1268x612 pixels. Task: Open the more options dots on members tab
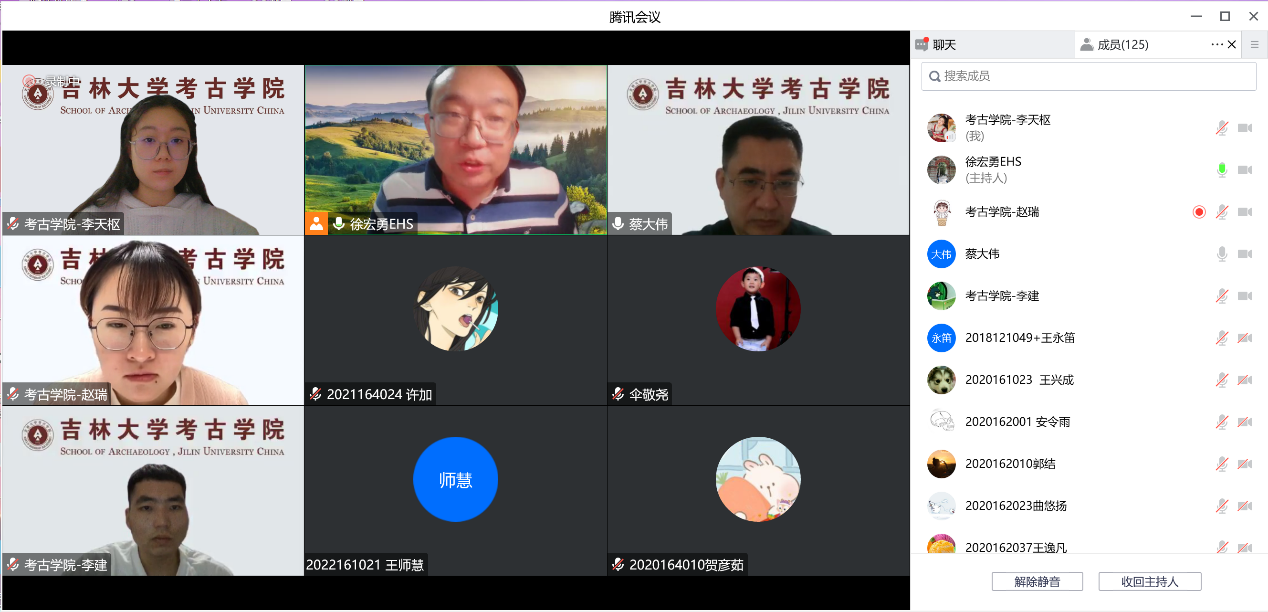tap(1217, 44)
